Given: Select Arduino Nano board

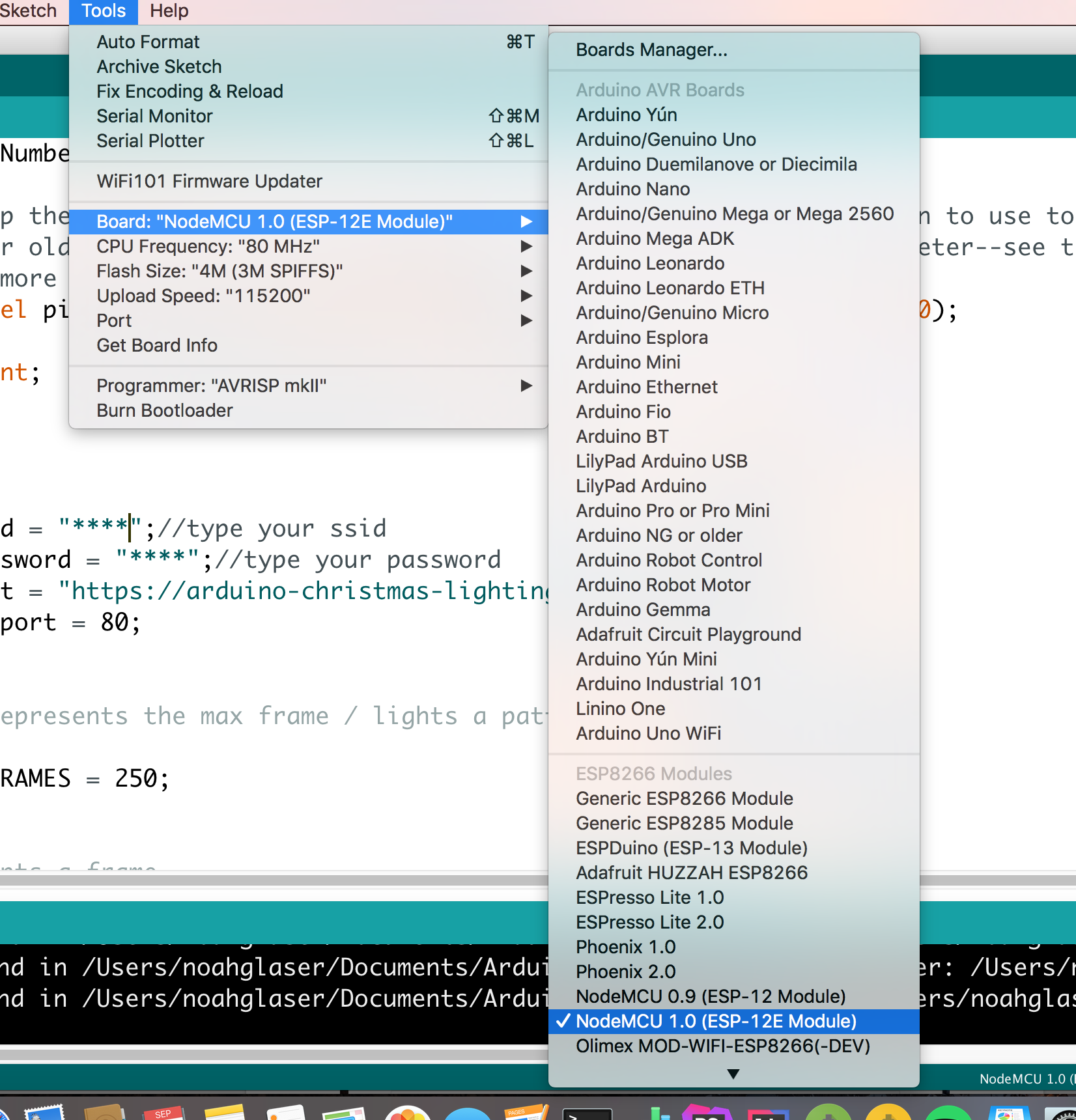Looking at the screenshot, I should 734,189.
